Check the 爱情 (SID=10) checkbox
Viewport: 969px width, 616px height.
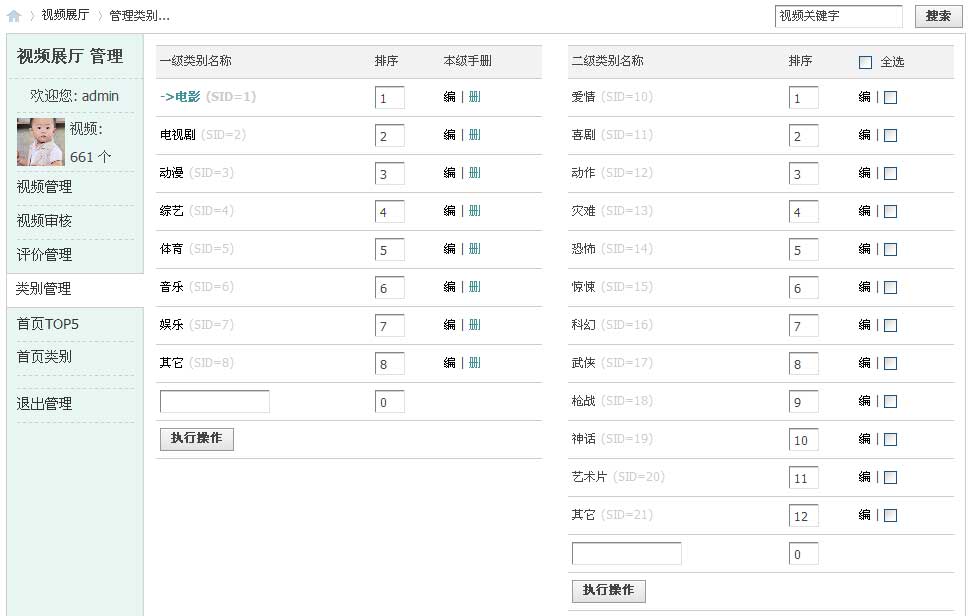tap(891, 98)
